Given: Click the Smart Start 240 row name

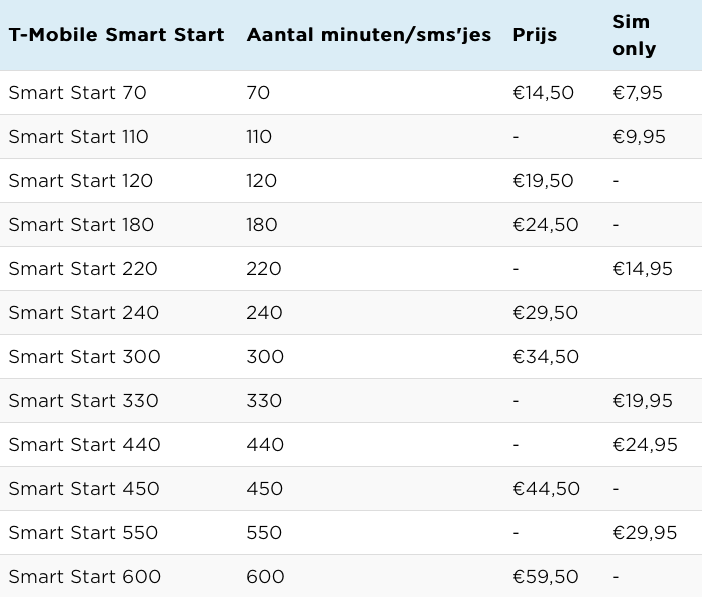Looking at the screenshot, I should coord(84,313).
